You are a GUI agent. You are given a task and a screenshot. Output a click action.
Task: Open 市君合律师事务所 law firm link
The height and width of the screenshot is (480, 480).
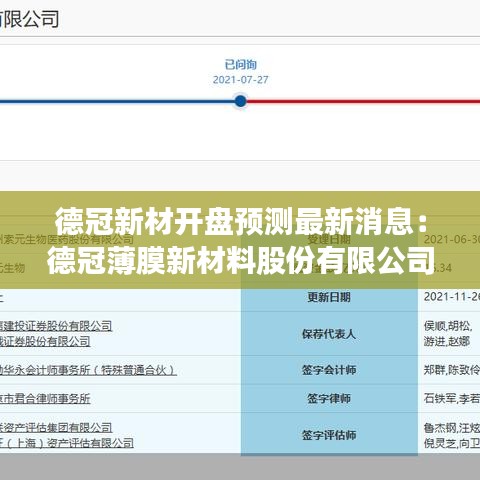[45, 399]
